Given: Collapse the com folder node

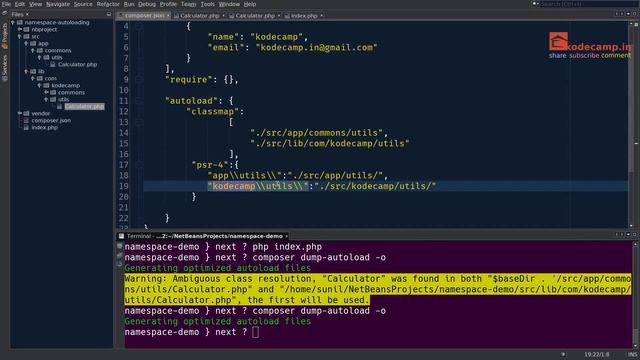Looking at the screenshot, I should tap(33, 78).
